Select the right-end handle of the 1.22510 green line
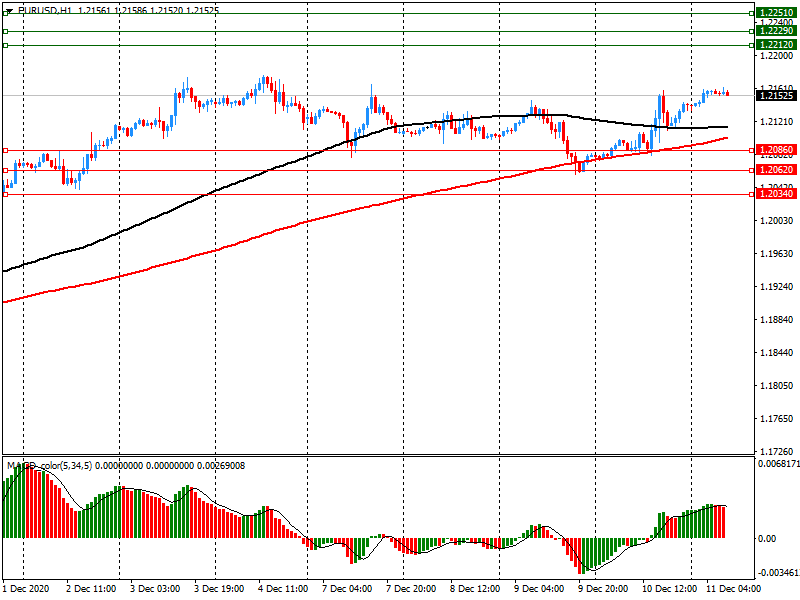This screenshot has width=800, height=600. point(752,14)
